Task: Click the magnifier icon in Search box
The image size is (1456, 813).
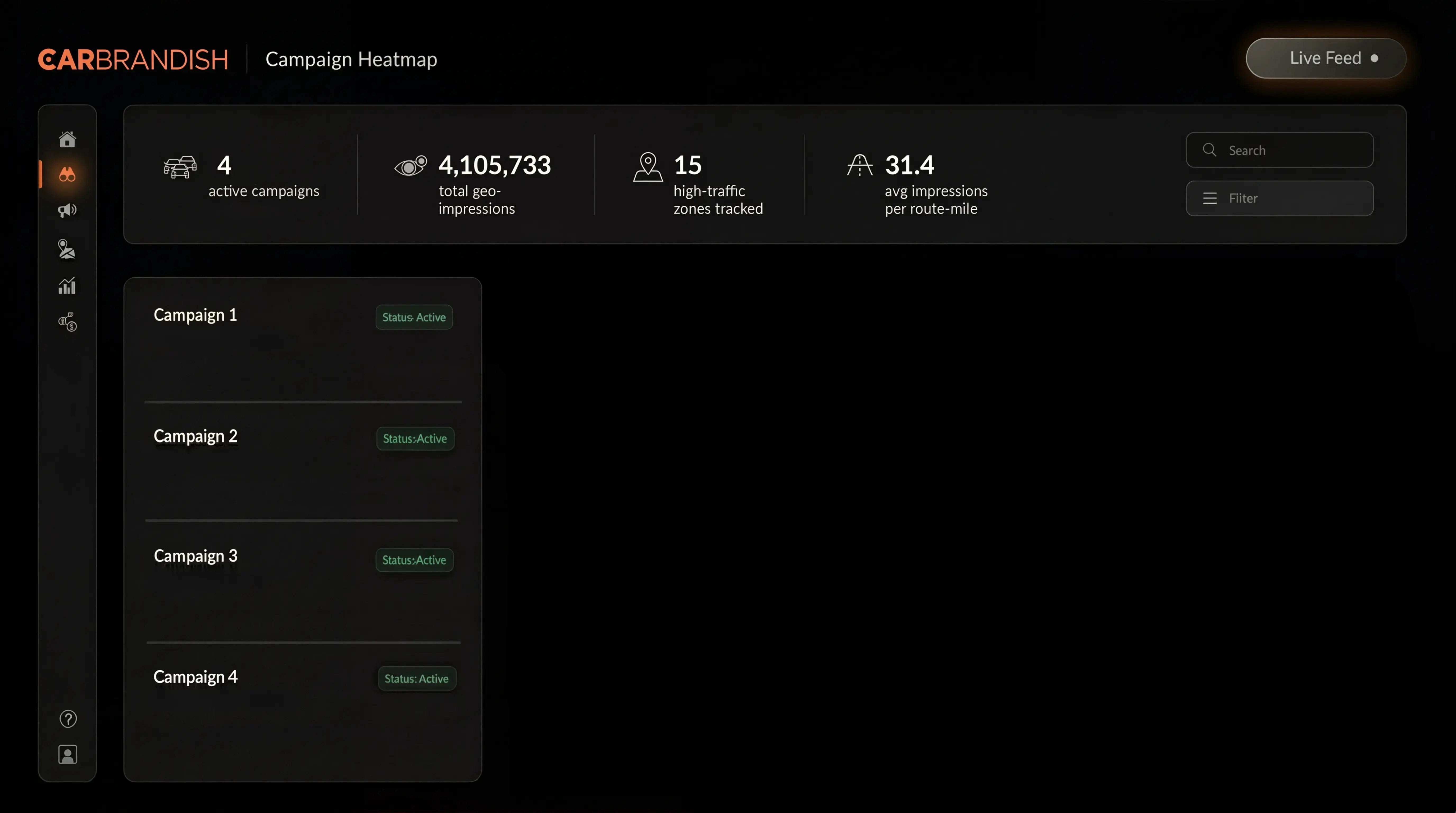Action: [x=1209, y=150]
